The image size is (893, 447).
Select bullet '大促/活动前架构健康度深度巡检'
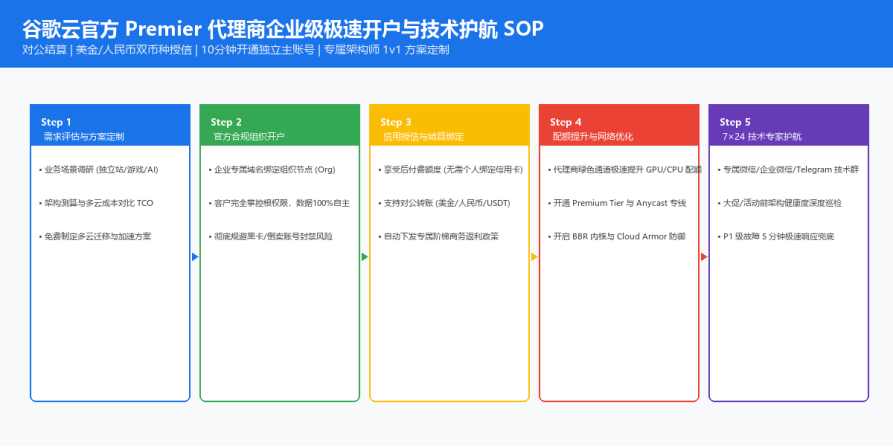click(x=780, y=203)
